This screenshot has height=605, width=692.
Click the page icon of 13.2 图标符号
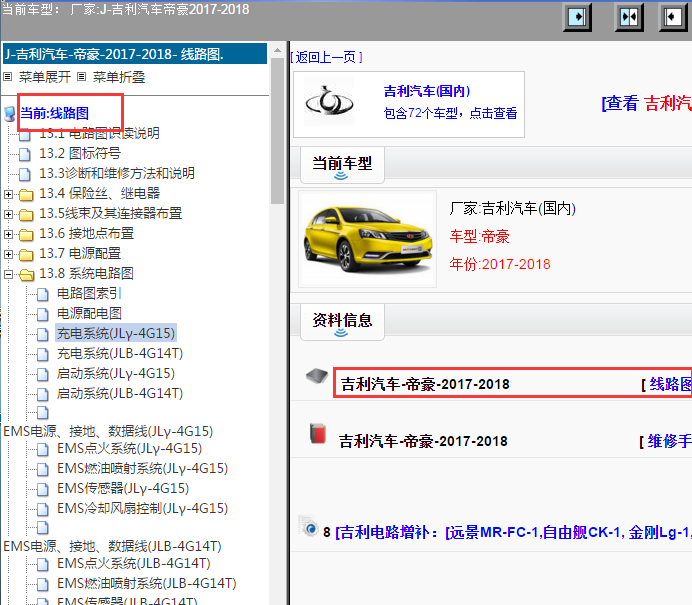point(25,154)
